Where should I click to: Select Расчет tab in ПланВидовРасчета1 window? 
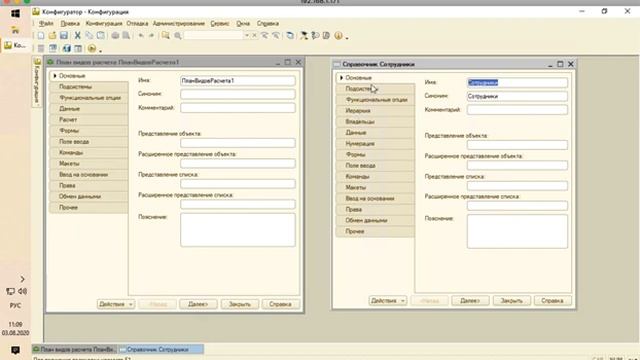pos(89,120)
